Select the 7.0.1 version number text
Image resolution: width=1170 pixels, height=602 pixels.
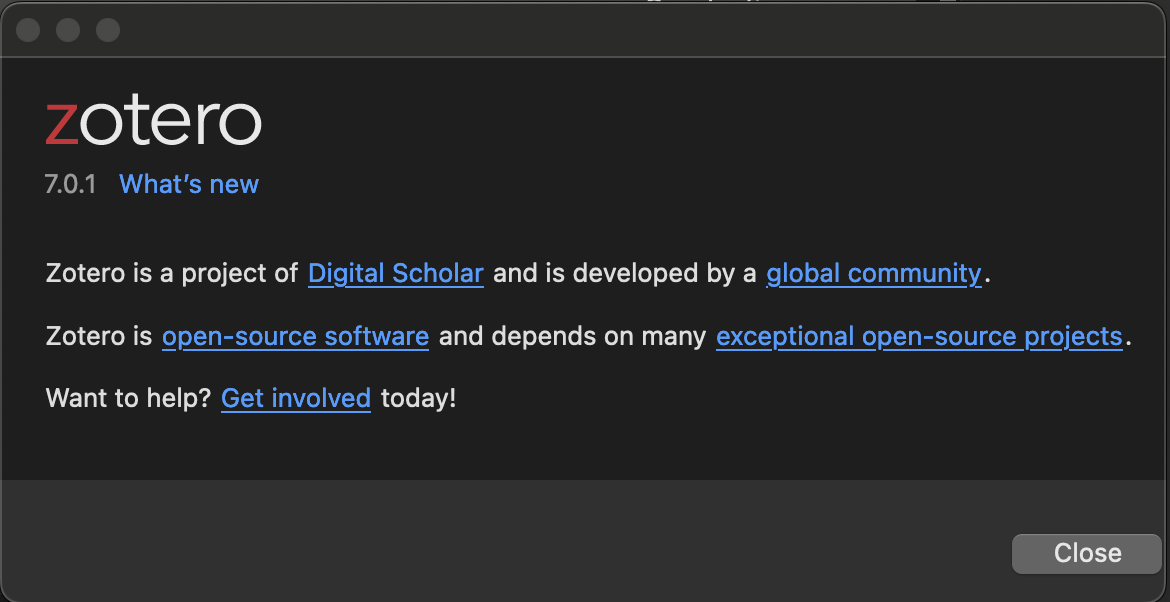pos(71,184)
